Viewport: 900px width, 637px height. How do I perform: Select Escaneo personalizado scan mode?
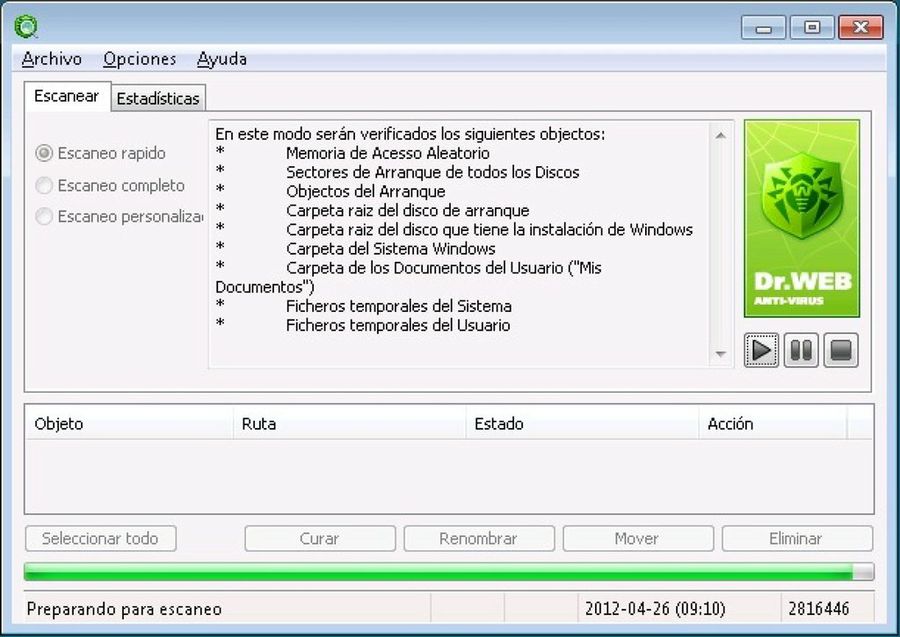click(44, 217)
